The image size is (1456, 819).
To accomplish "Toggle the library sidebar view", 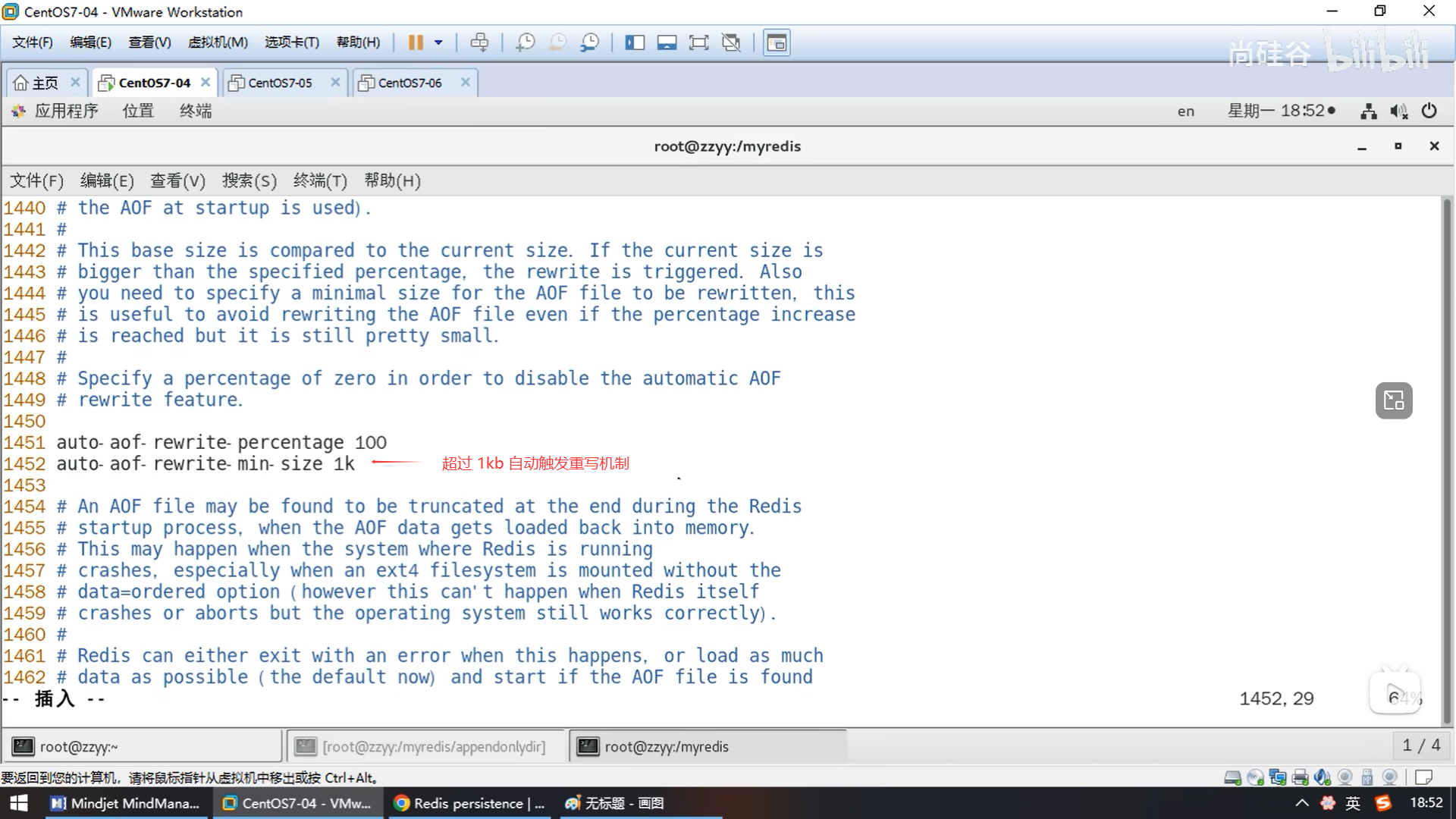I will point(634,42).
